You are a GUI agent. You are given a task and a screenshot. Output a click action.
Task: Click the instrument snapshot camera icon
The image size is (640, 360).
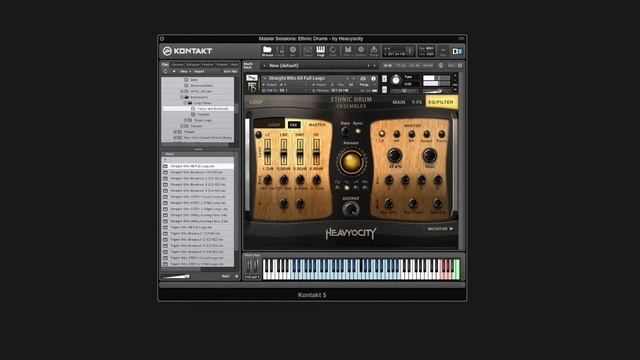coord(363,78)
